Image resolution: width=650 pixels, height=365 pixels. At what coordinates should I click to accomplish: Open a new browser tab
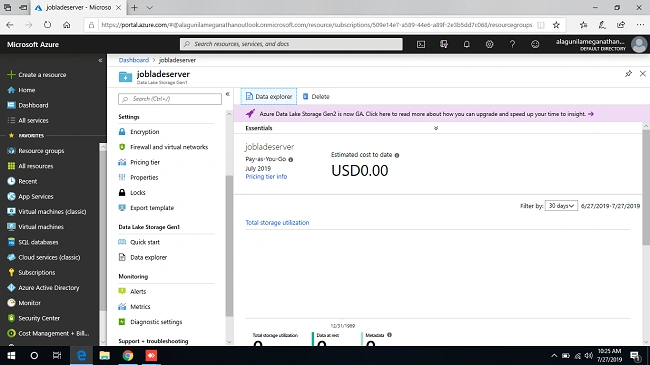(134, 7)
